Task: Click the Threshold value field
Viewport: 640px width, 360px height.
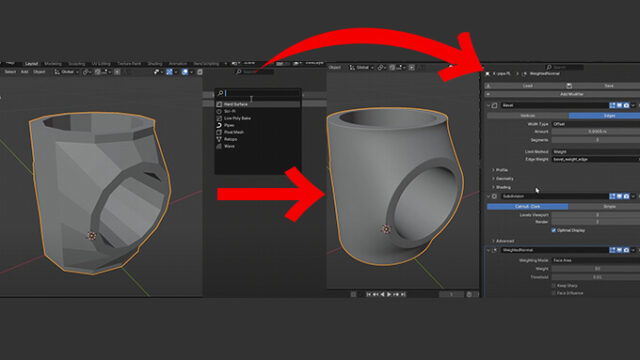Action: pos(596,277)
